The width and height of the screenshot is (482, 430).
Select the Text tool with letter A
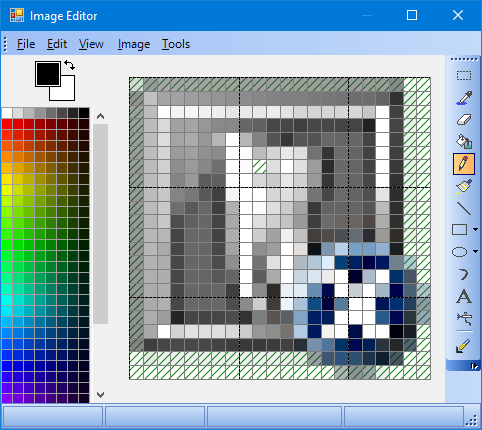[464, 296]
